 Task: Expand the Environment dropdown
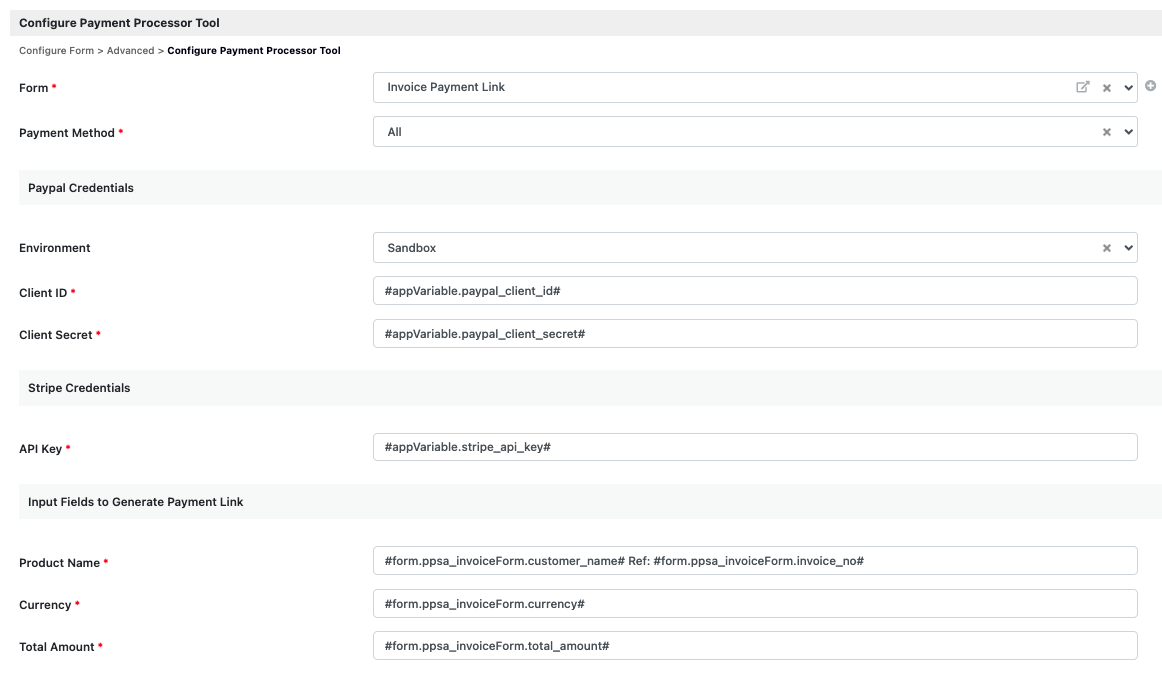click(1129, 248)
